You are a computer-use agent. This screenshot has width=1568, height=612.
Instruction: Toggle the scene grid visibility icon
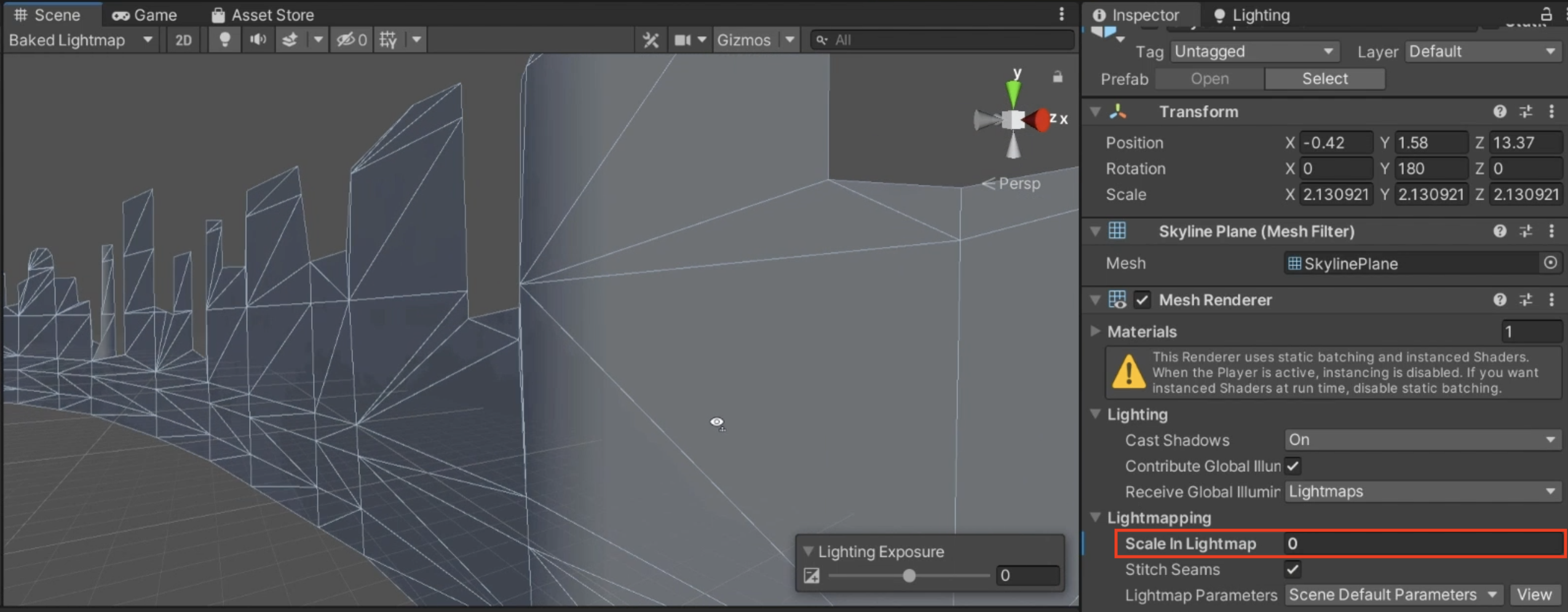388,40
